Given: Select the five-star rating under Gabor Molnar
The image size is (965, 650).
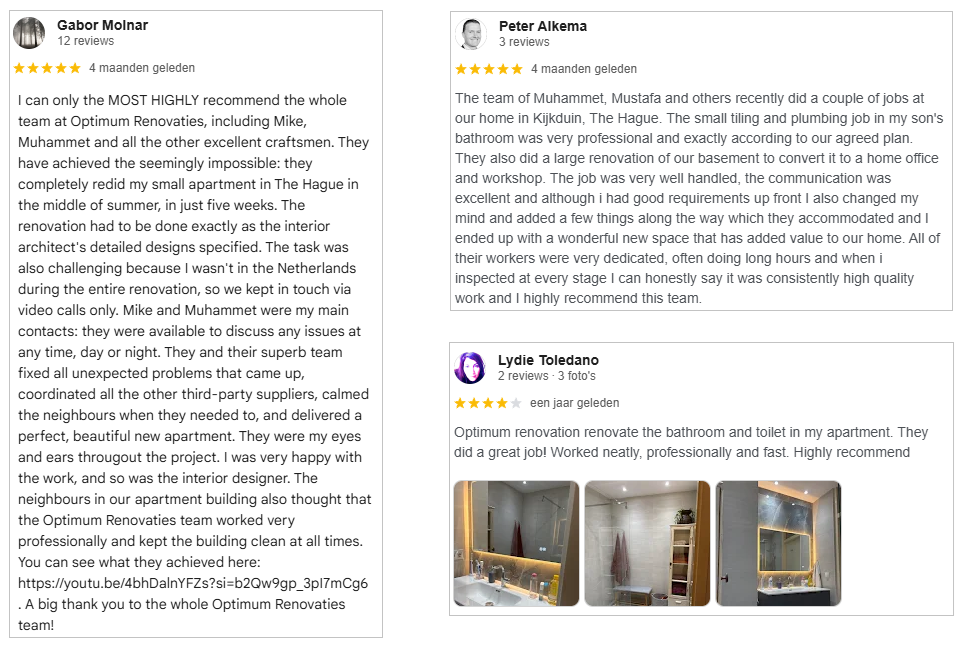Looking at the screenshot, I should pos(46,68).
